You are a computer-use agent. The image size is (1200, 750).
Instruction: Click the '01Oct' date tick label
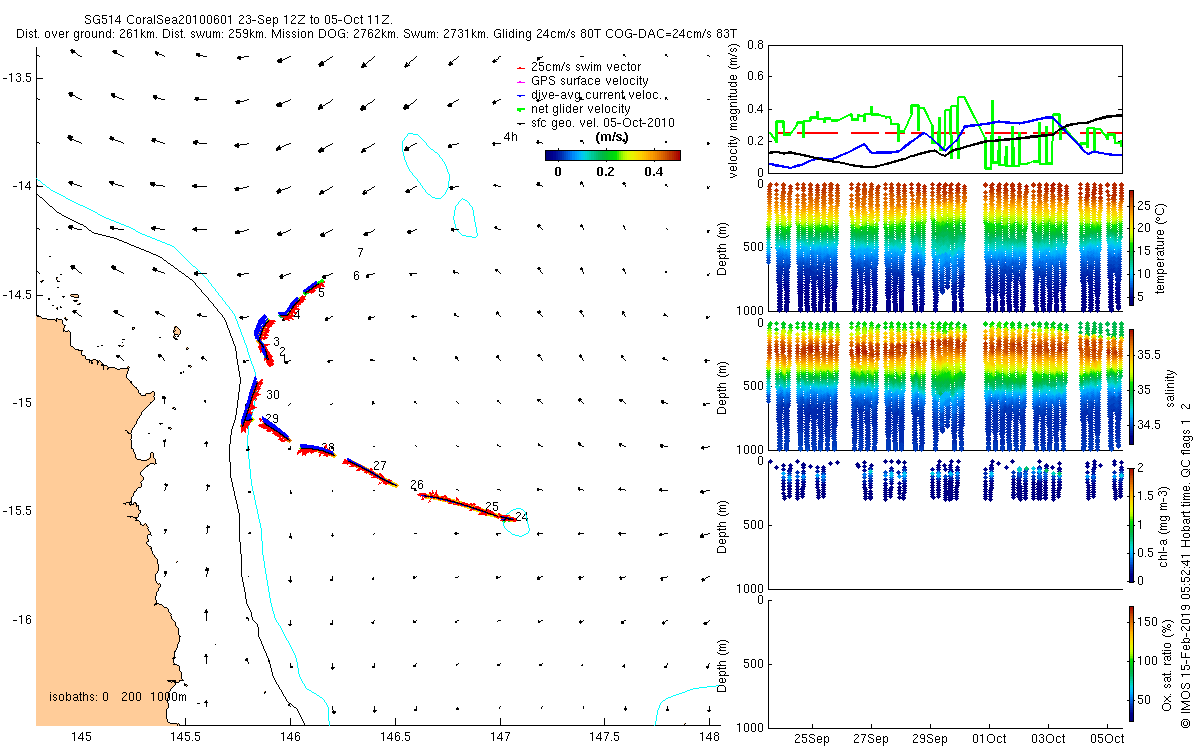[x=989, y=739]
